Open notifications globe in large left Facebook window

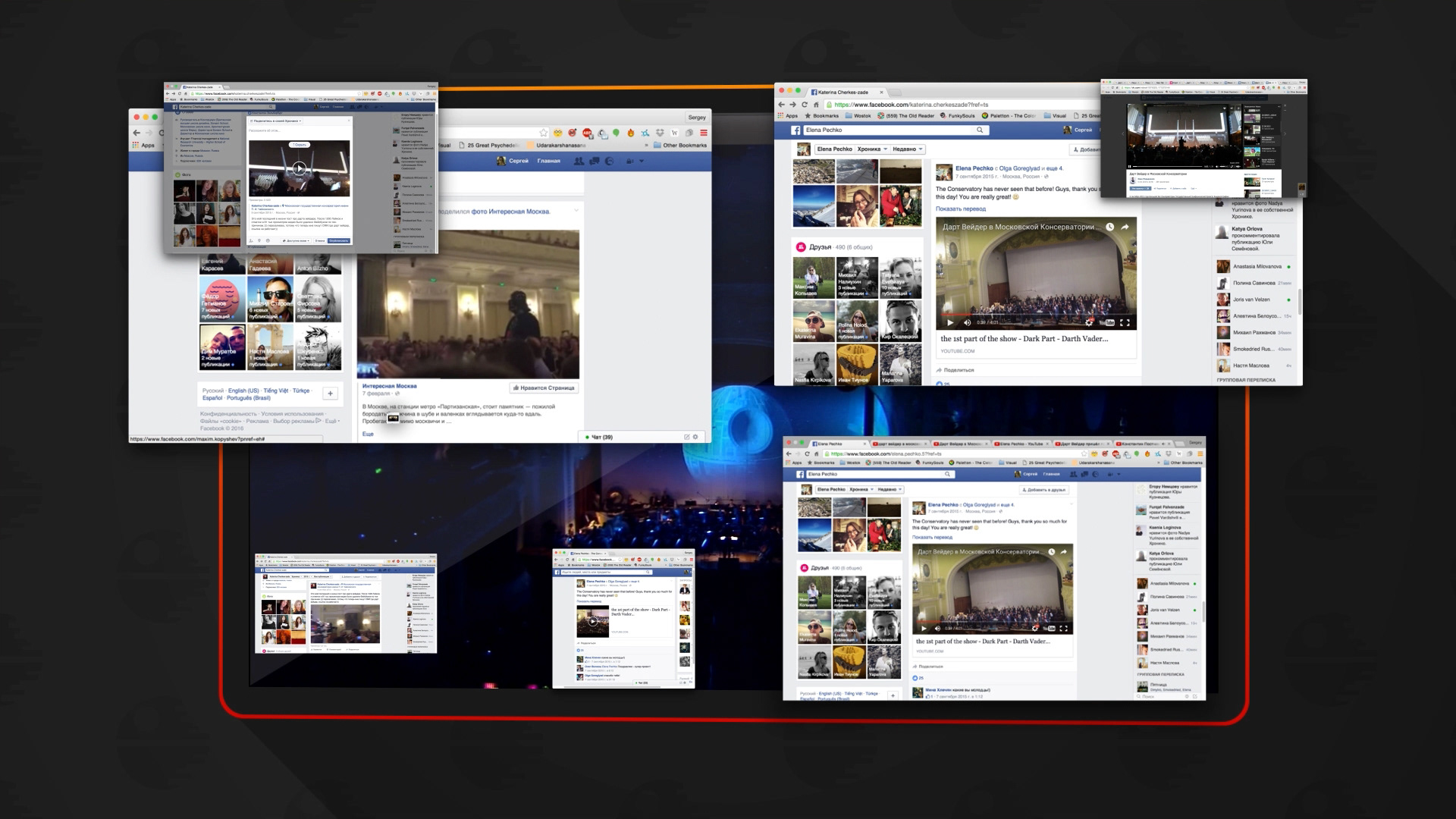(609, 161)
